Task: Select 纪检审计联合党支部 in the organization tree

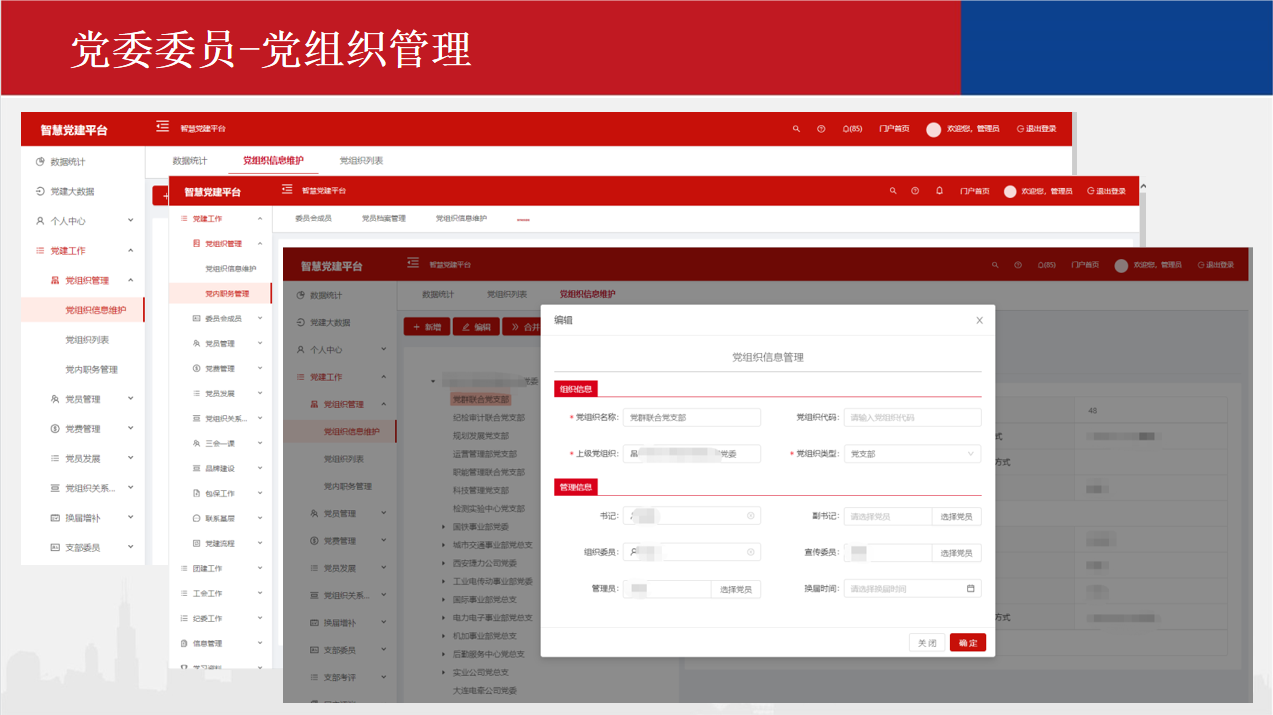Action: (488, 418)
